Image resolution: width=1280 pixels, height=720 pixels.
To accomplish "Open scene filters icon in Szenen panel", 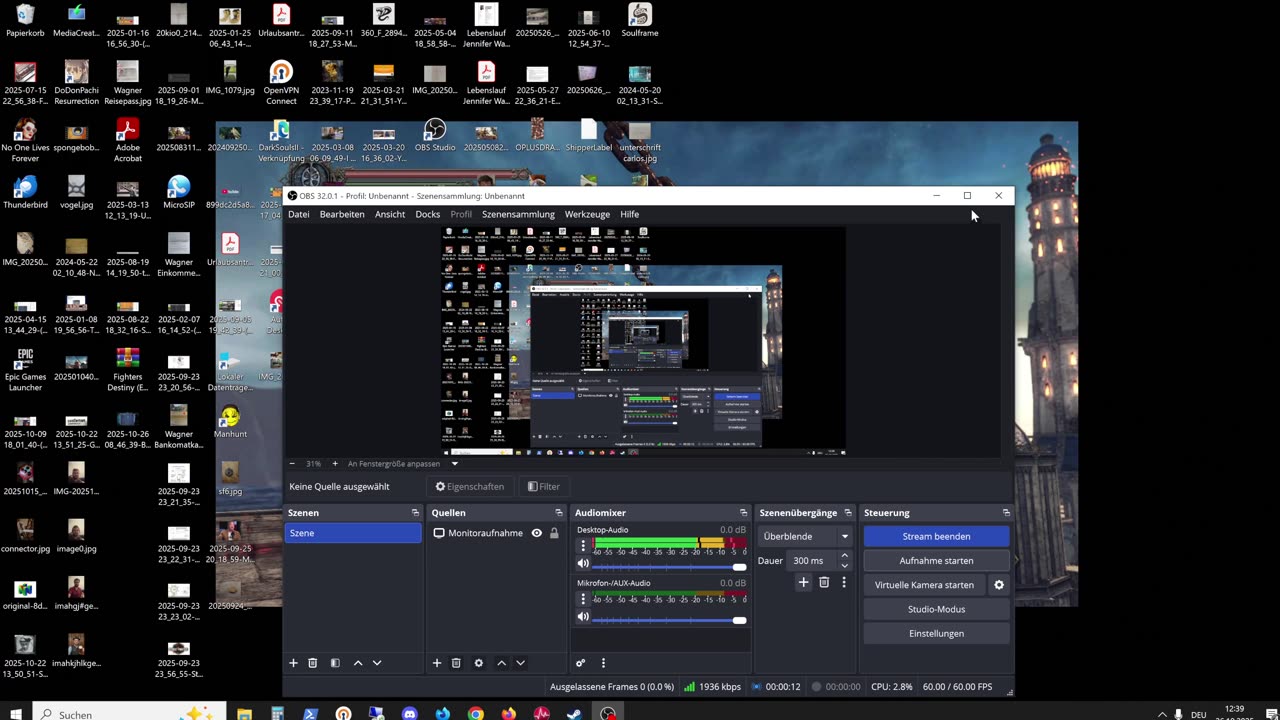I will 335,663.
